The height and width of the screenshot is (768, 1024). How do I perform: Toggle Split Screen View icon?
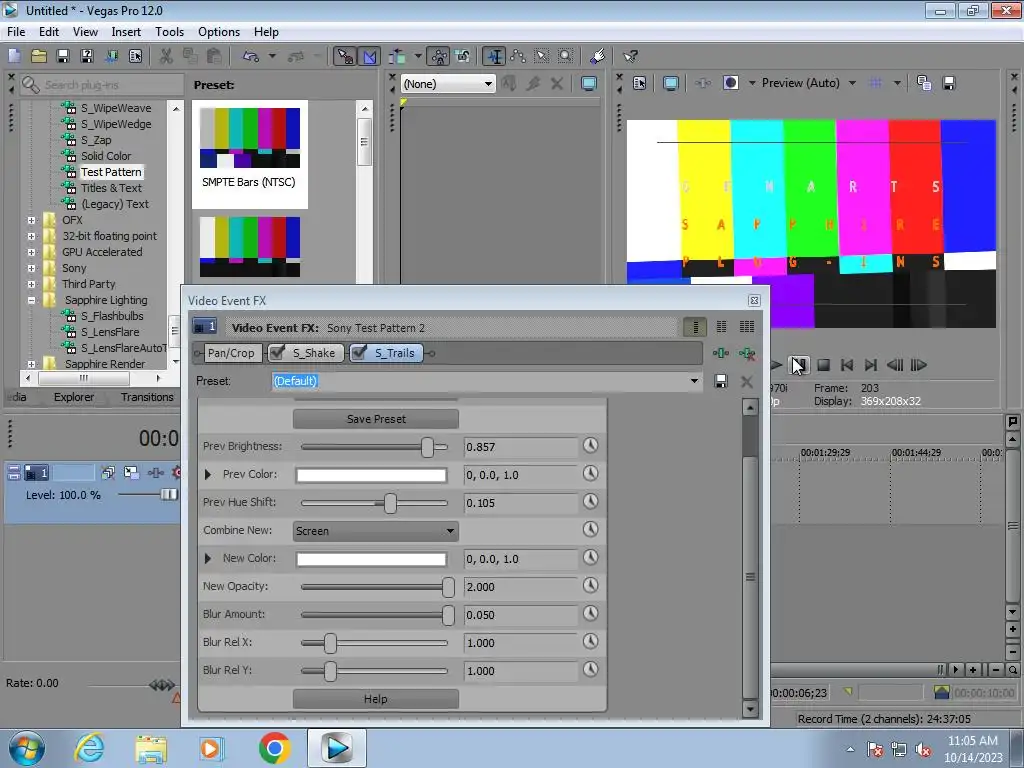[x=730, y=83]
